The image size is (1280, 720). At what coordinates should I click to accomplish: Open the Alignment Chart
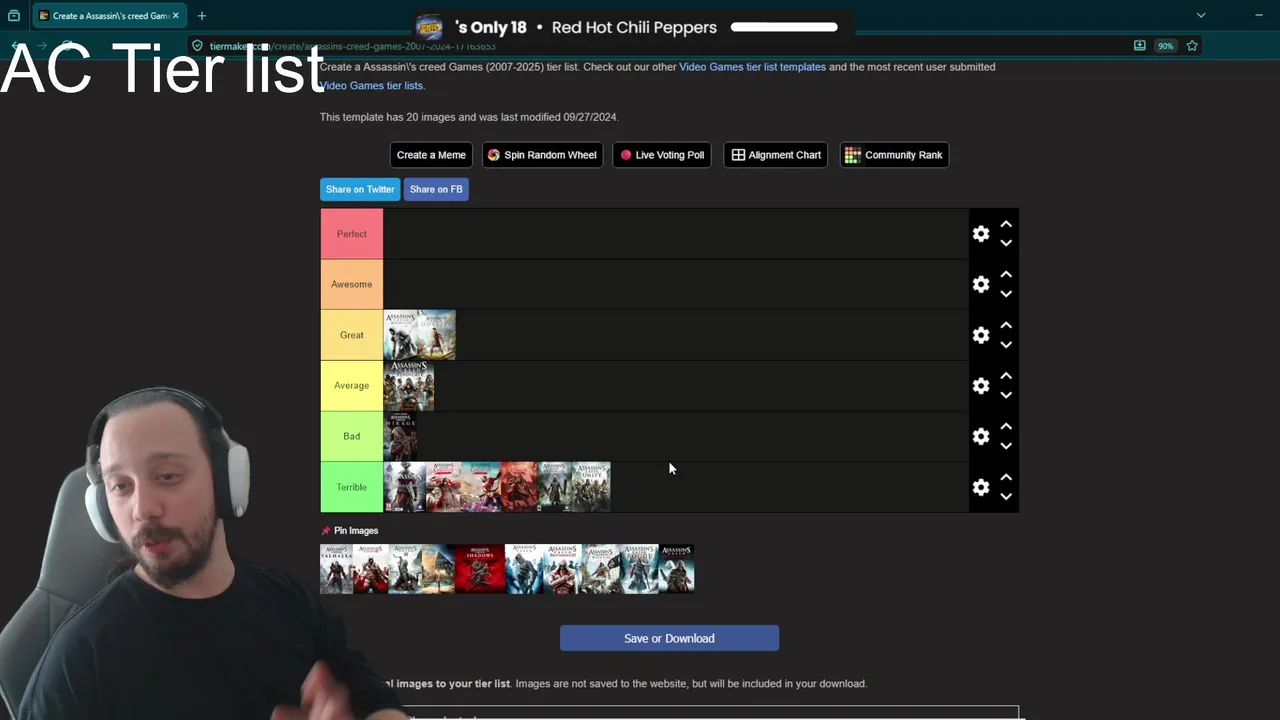(x=776, y=155)
